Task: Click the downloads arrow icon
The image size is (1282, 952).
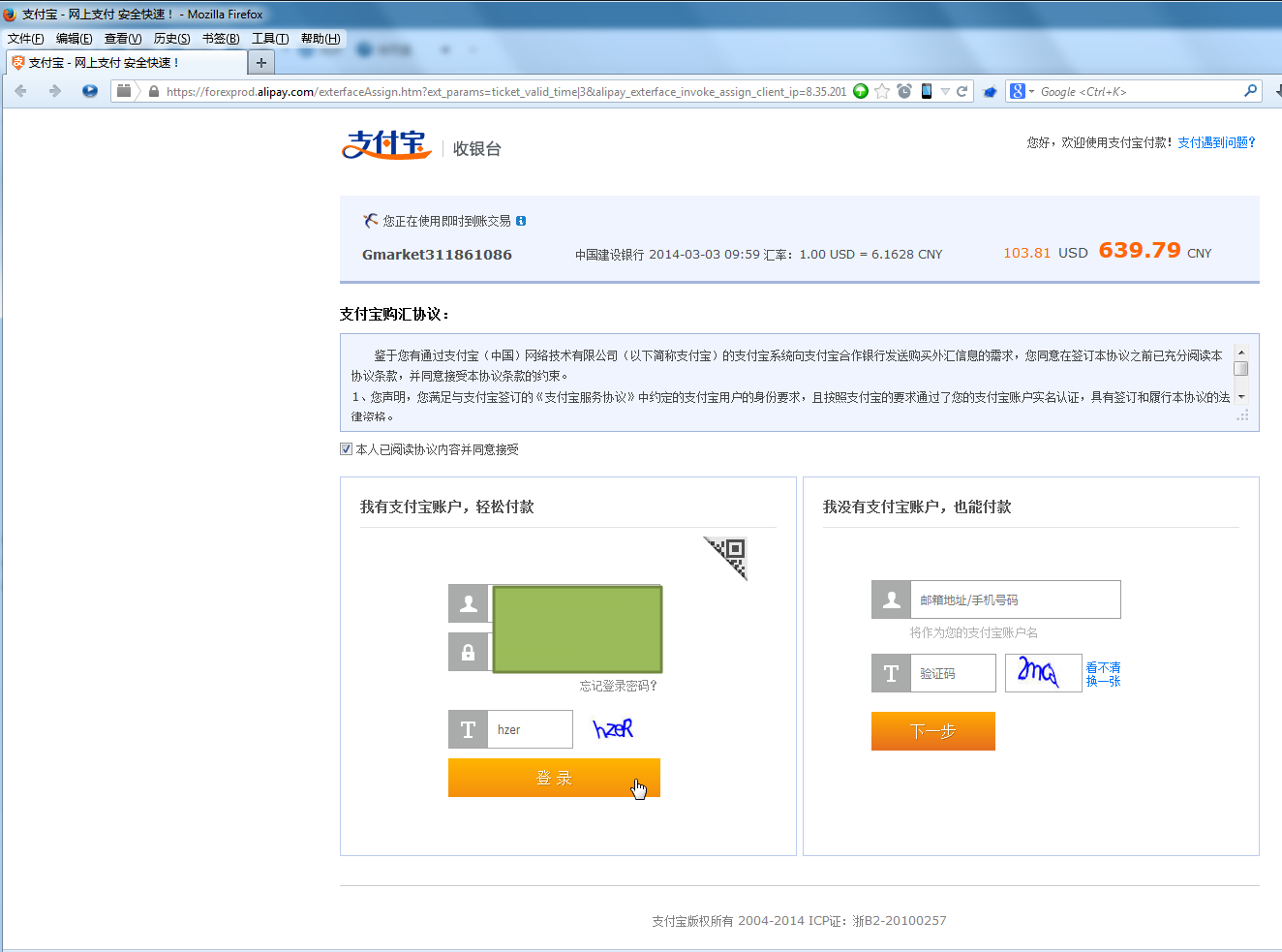Action: 1278,91
